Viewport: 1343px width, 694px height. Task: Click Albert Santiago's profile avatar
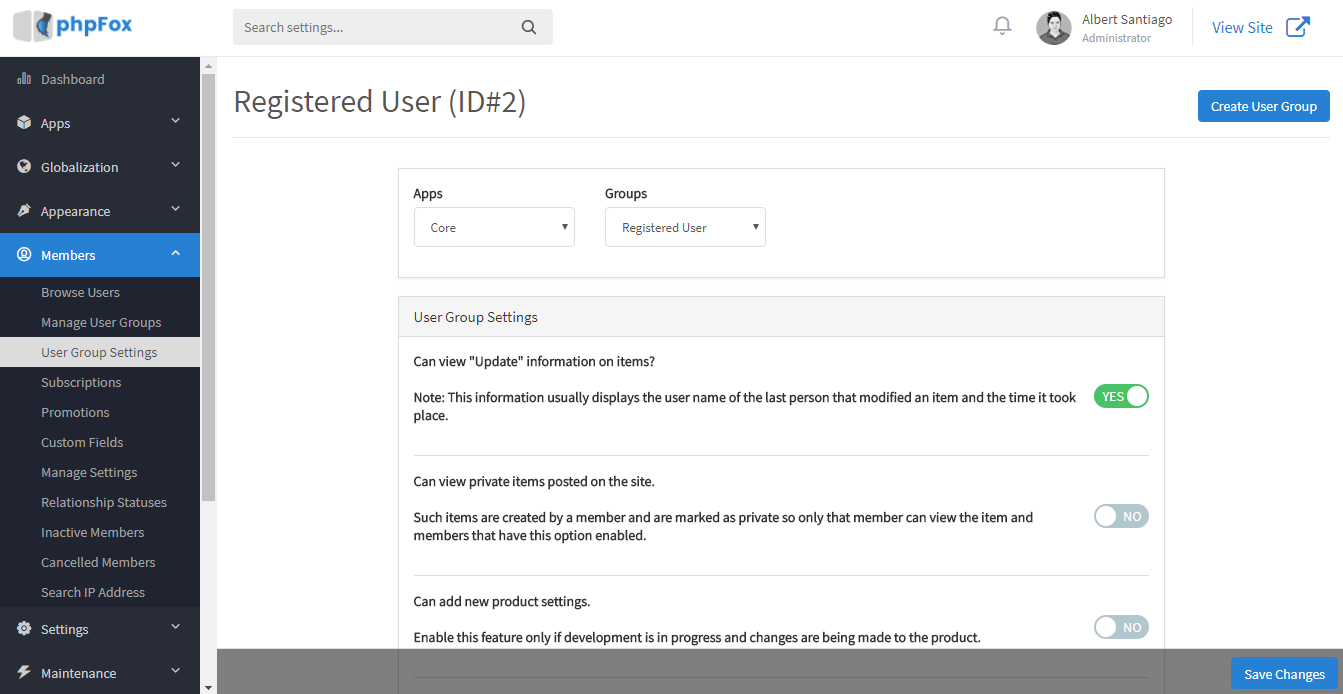tap(1053, 28)
